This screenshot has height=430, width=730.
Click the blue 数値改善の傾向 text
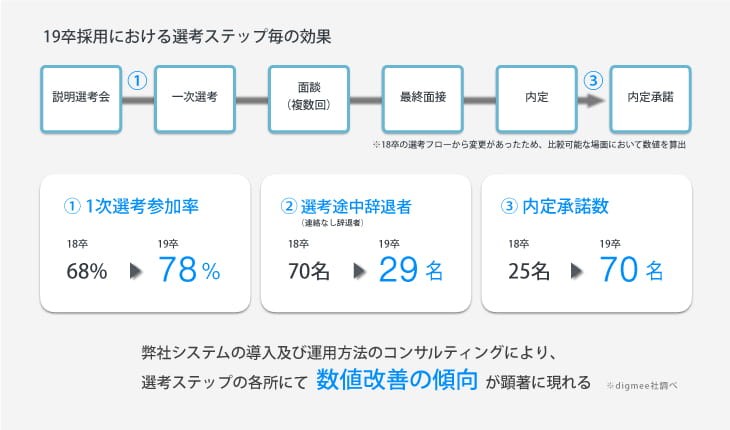pyautogui.click(x=397, y=380)
